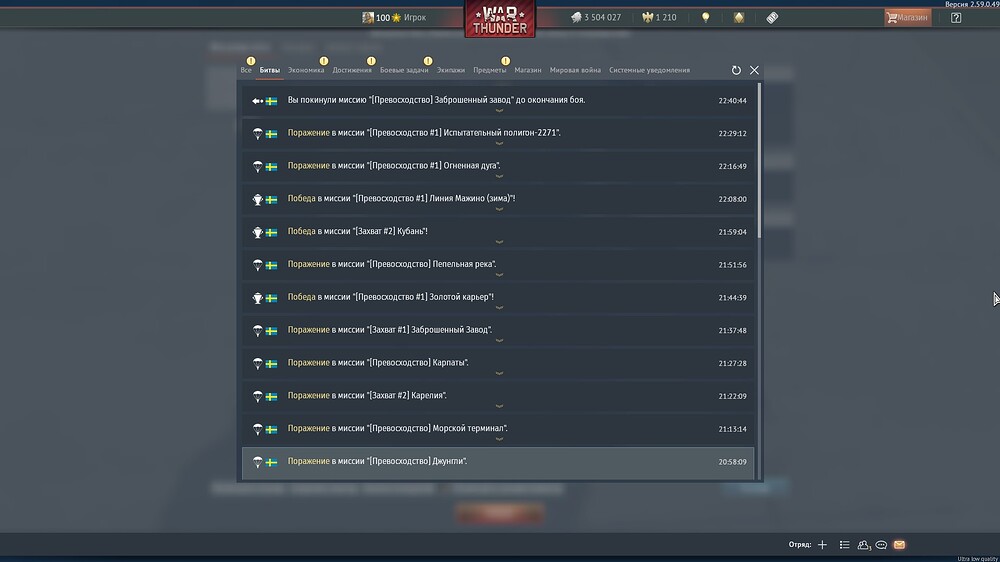
Task: Refresh the message log
Action: pos(736,70)
